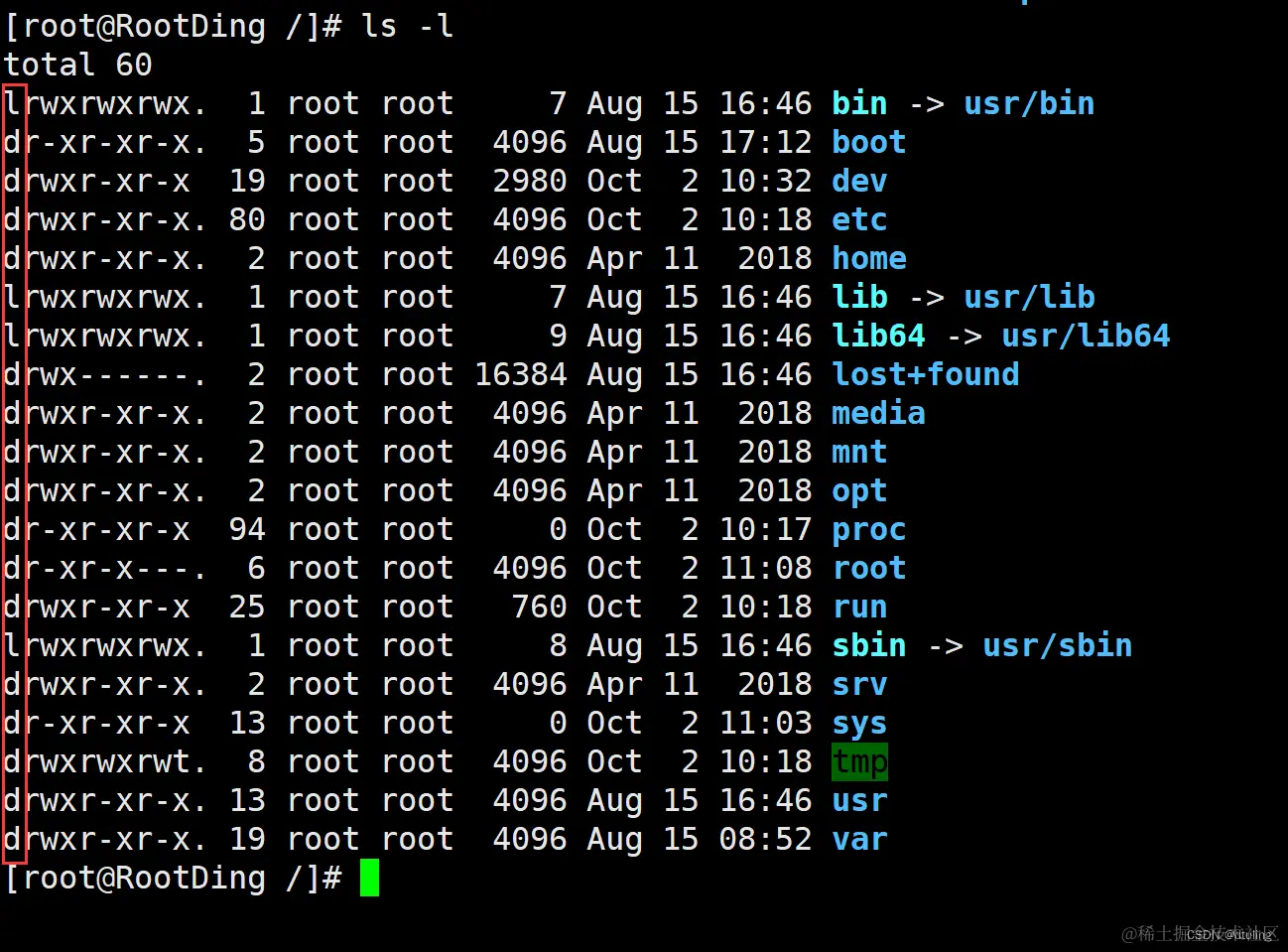Click the 'usr/lib' symlink target

(1029, 297)
